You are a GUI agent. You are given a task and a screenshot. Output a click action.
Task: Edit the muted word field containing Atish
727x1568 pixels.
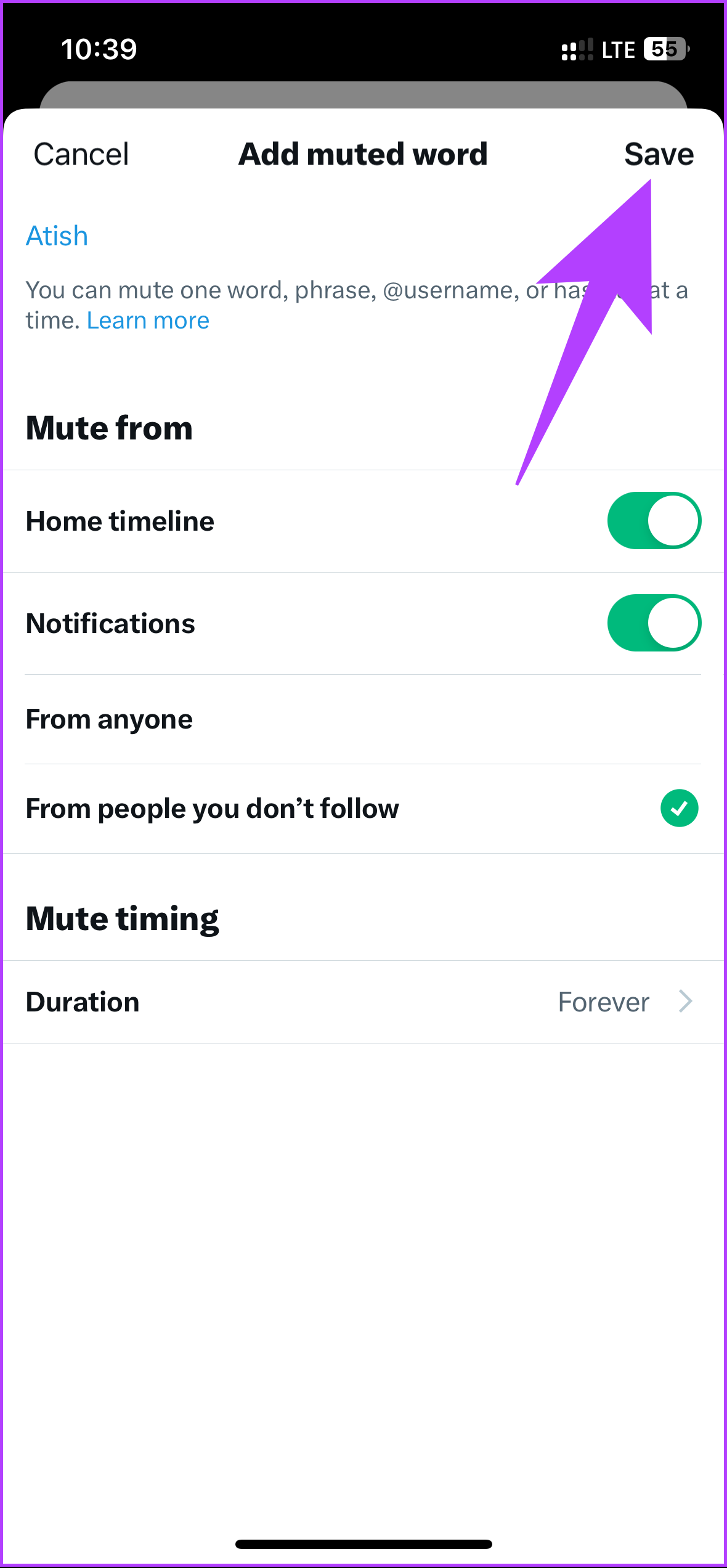(x=363, y=236)
